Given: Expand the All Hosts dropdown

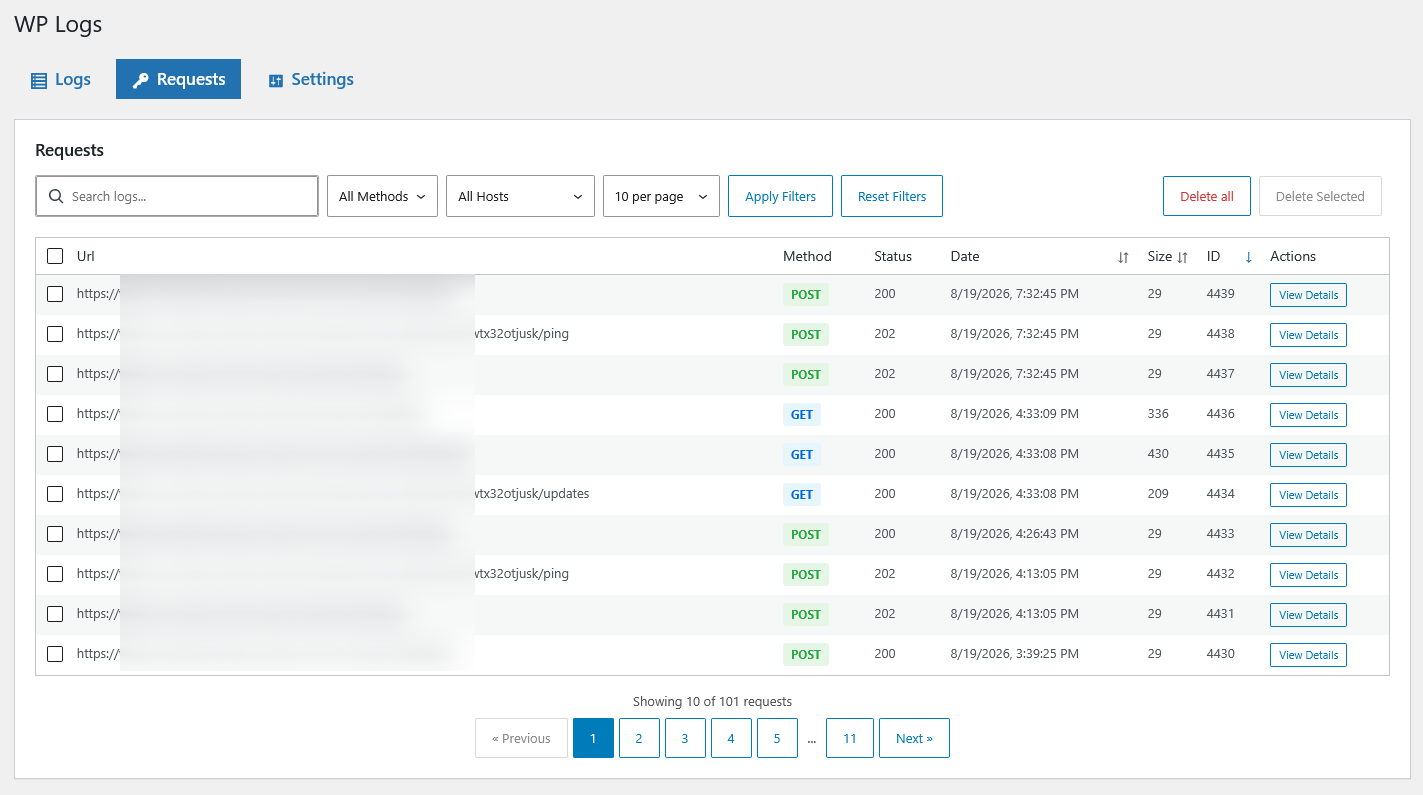Looking at the screenshot, I should coord(520,196).
